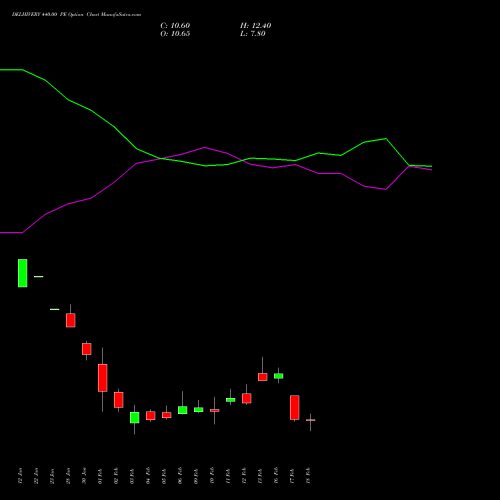Click the open price value O: 10.65
Screen dimensions: 500x500
[x=175, y=34]
